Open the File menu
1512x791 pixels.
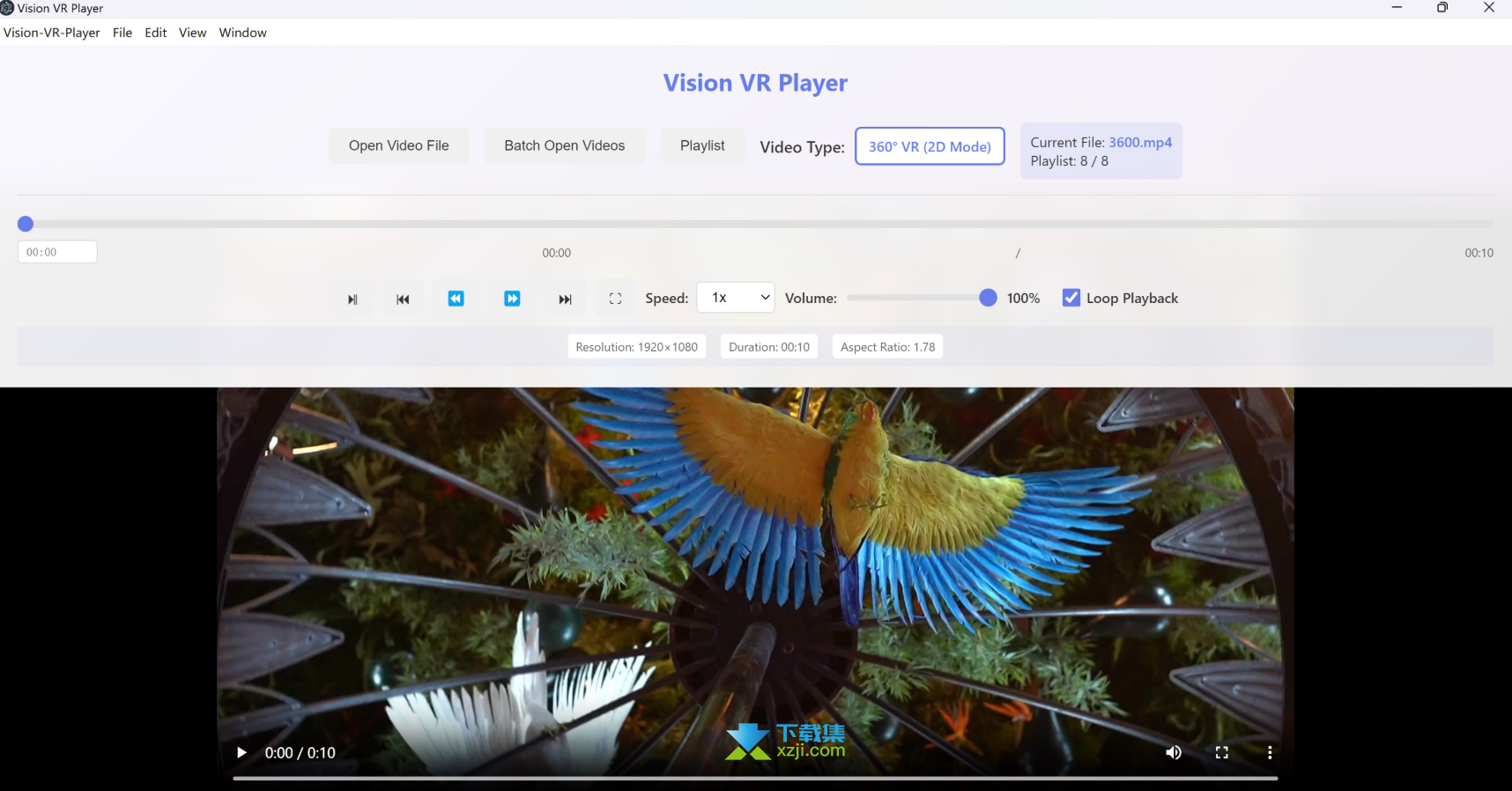[x=122, y=33]
